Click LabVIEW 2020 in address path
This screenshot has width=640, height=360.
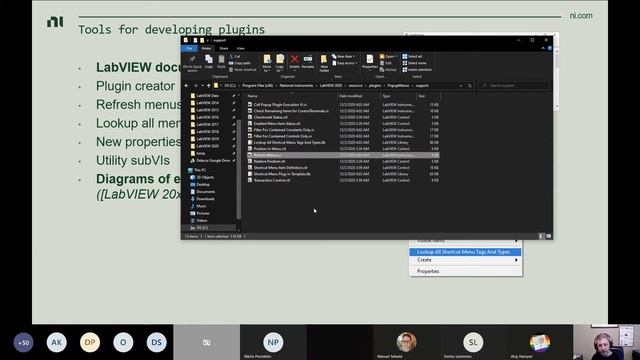[x=331, y=86]
